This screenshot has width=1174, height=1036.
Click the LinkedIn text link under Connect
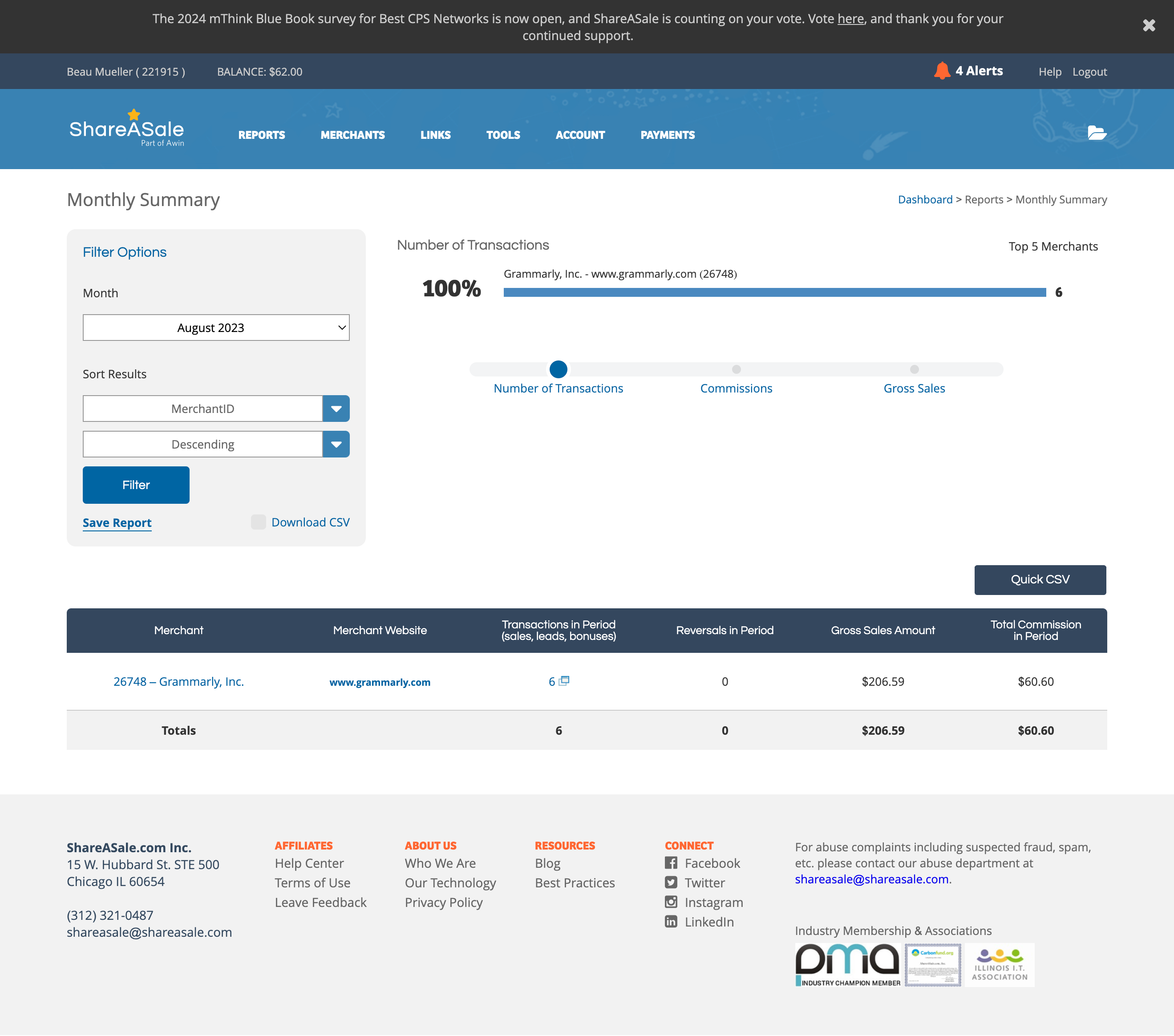[709, 922]
